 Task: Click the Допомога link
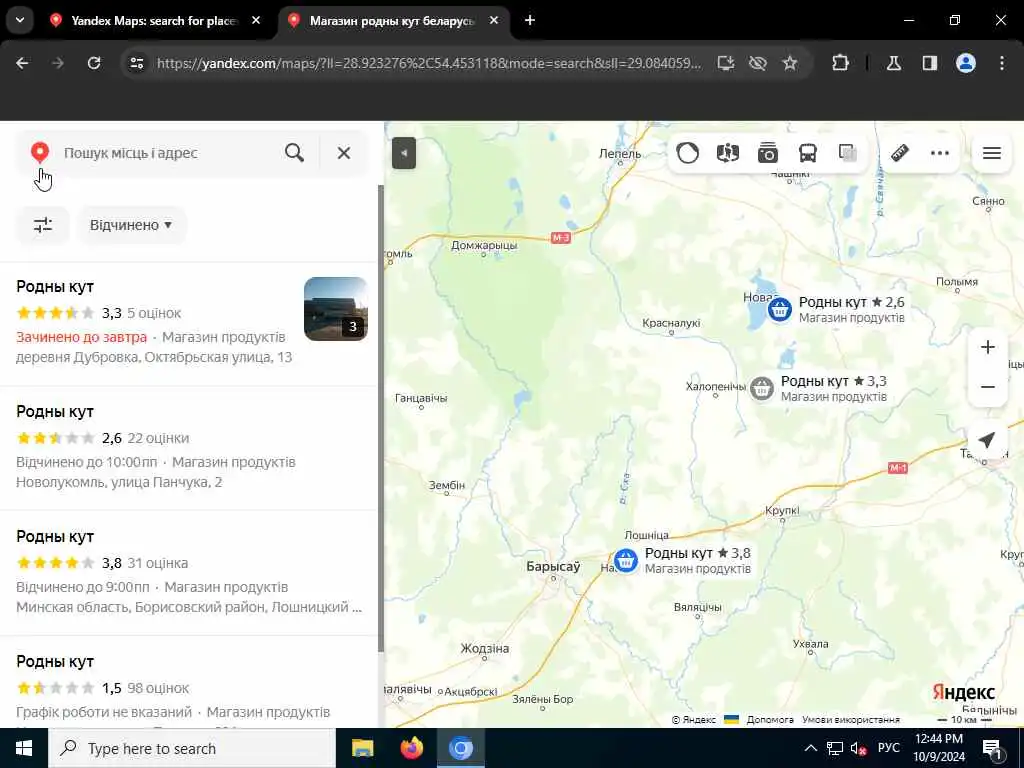coord(770,719)
